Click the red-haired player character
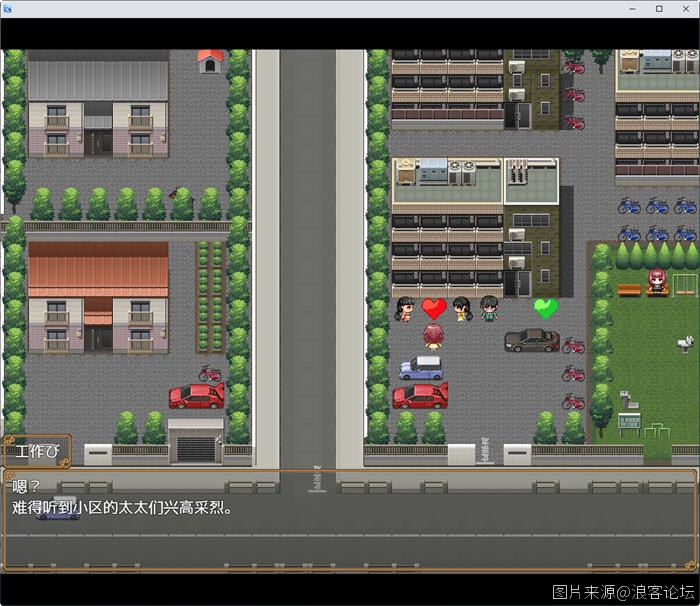Screen dimensions: 700x606 pos(433,336)
